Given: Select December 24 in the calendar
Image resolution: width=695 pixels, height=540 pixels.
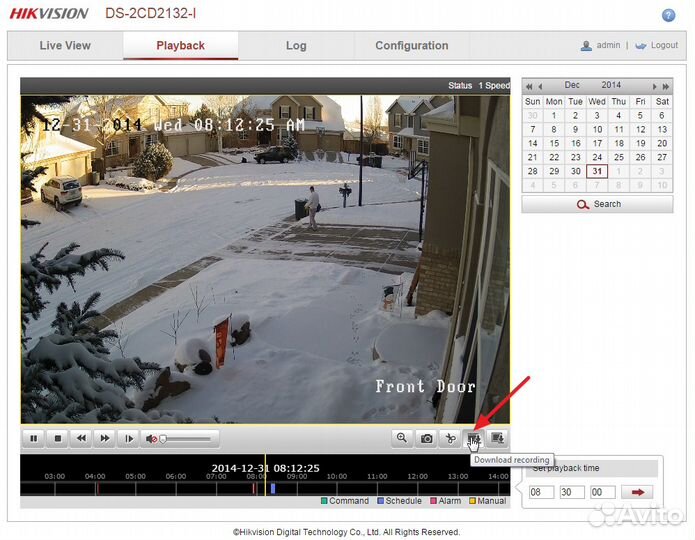Looking at the screenshot, I should point(597,157).
